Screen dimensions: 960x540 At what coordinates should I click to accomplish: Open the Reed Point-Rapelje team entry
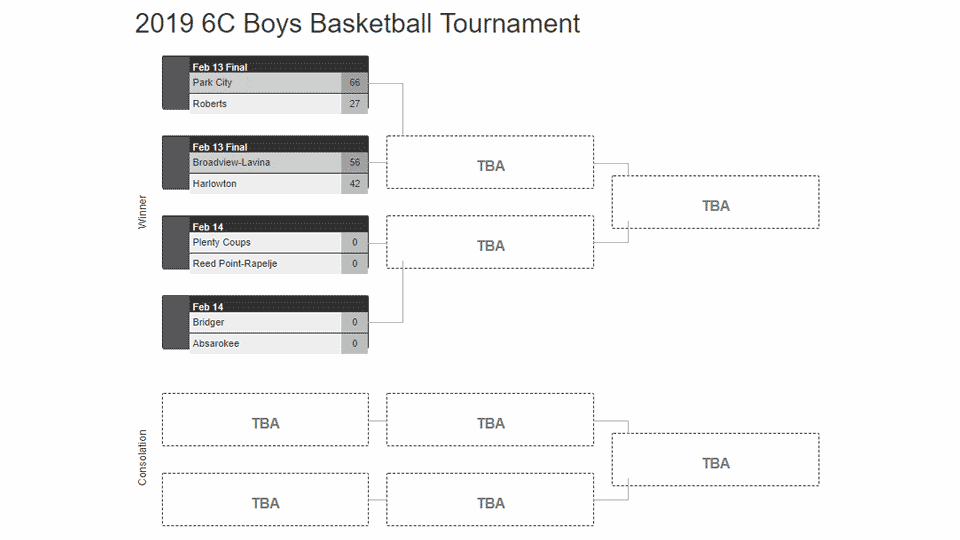[234, 264]
